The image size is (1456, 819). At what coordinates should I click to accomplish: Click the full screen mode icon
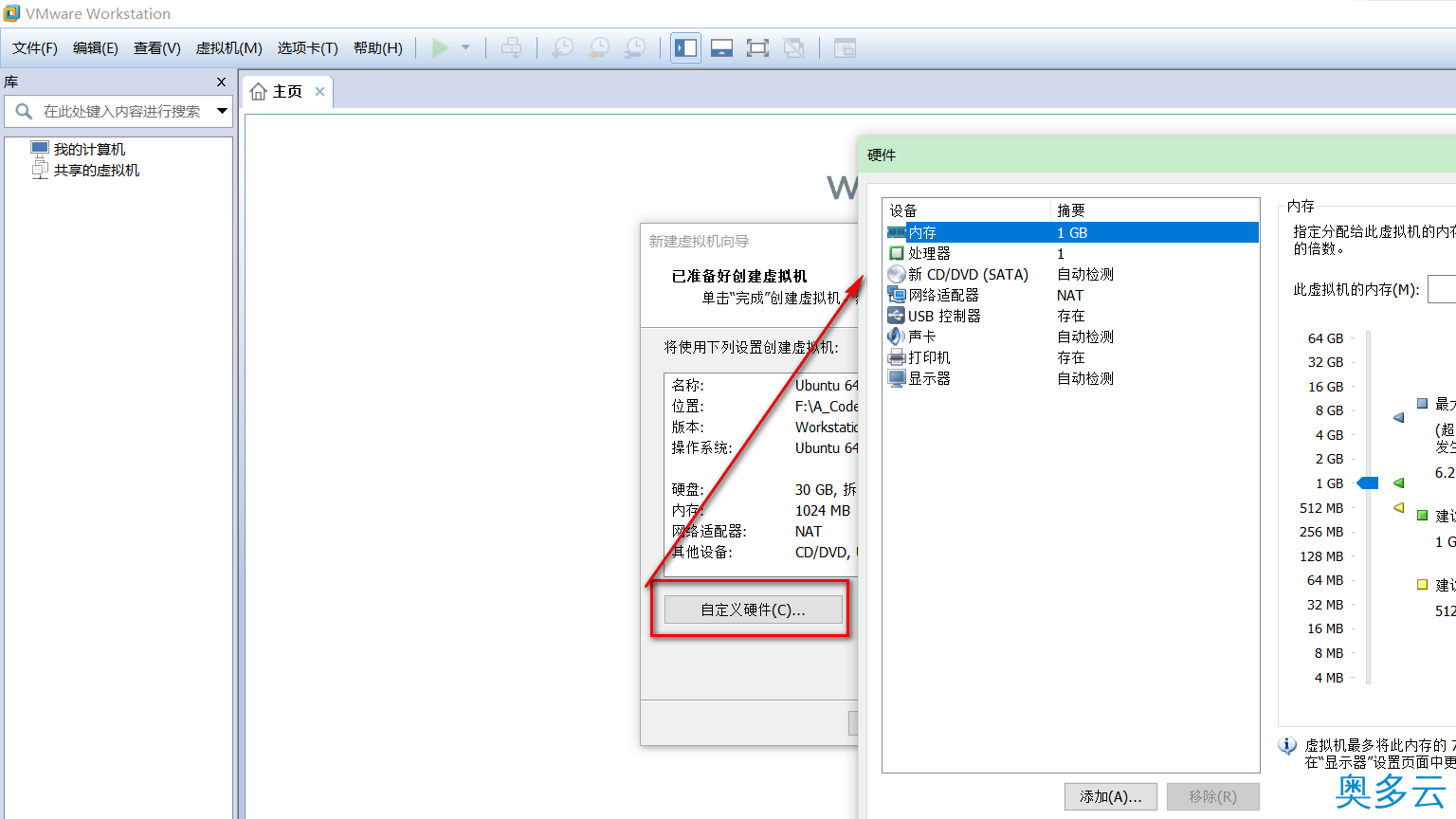(757, 47)
